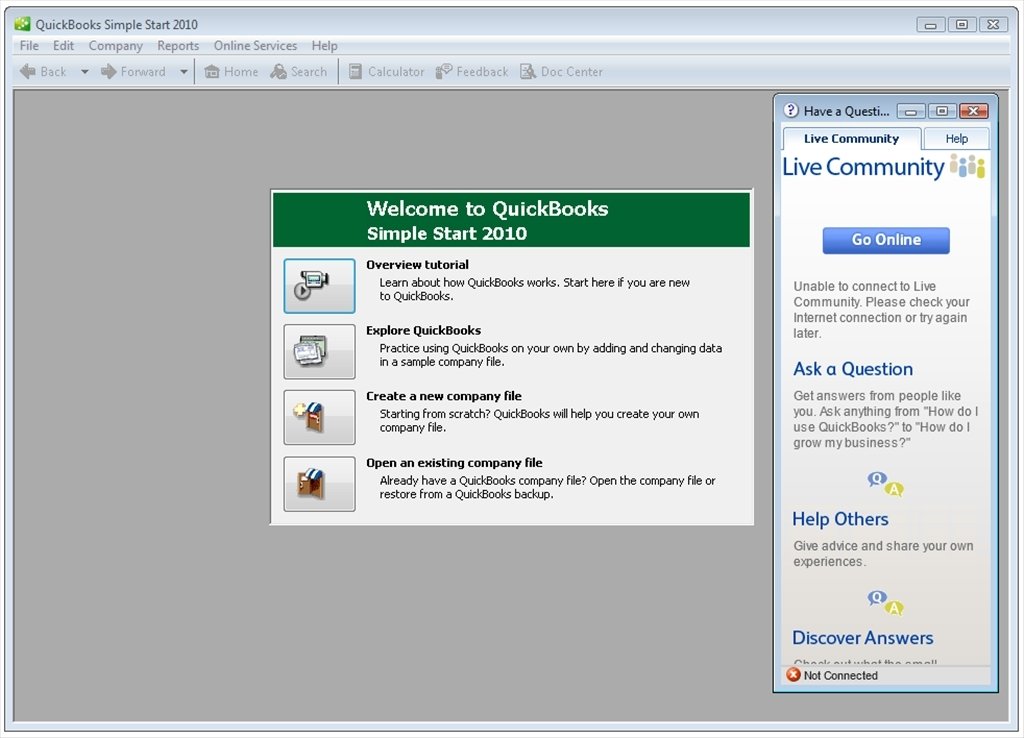Open the Reports menu

(x=178, y=46)
